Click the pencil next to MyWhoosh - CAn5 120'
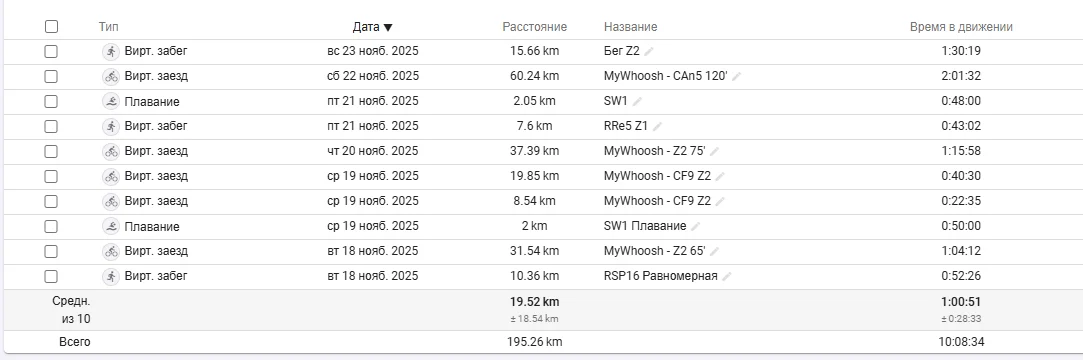The image size is (1083, 360). click(x=736, y=77)
